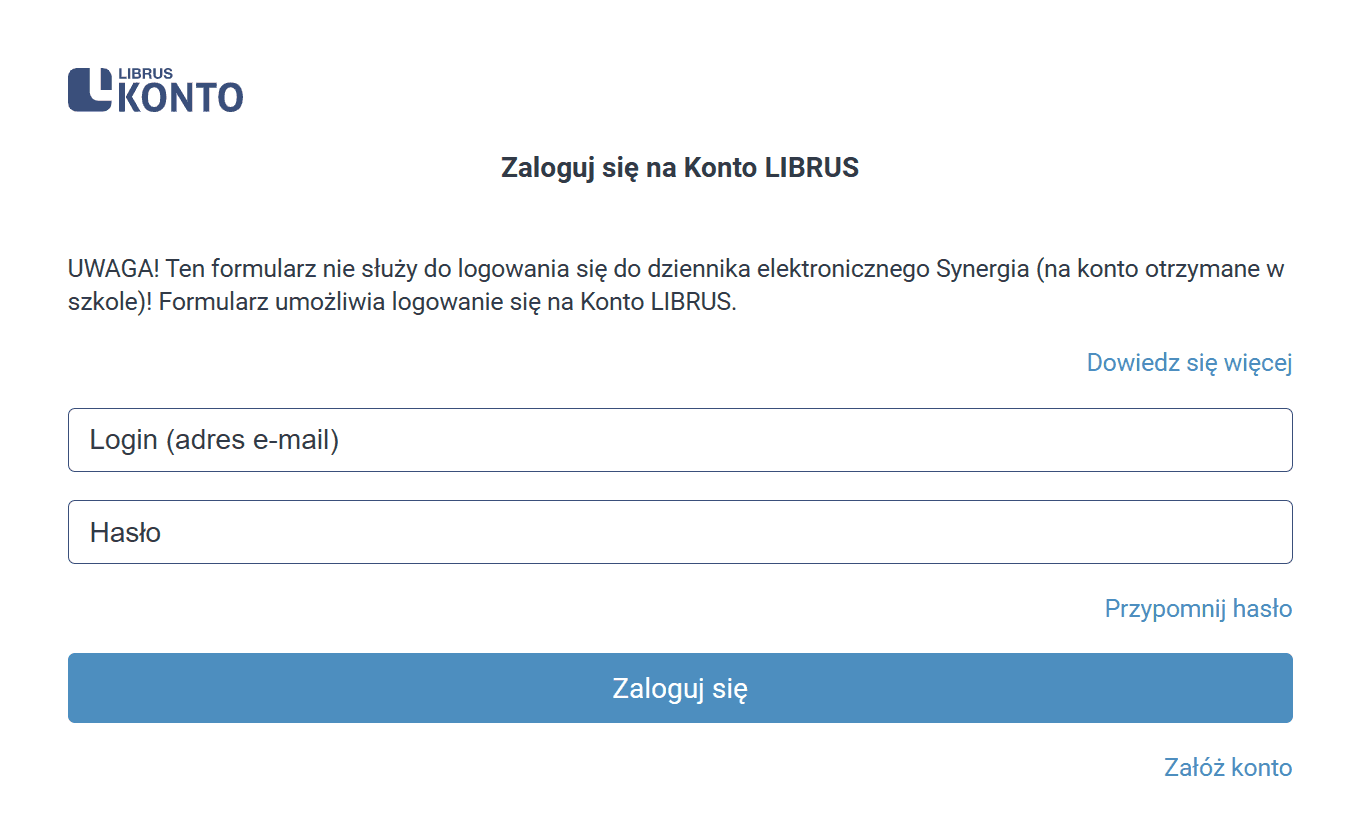This screenshot has height=831, width=1359.
Task: Click the word konto in the bottom link
Action: click(x=1261, y=767)
